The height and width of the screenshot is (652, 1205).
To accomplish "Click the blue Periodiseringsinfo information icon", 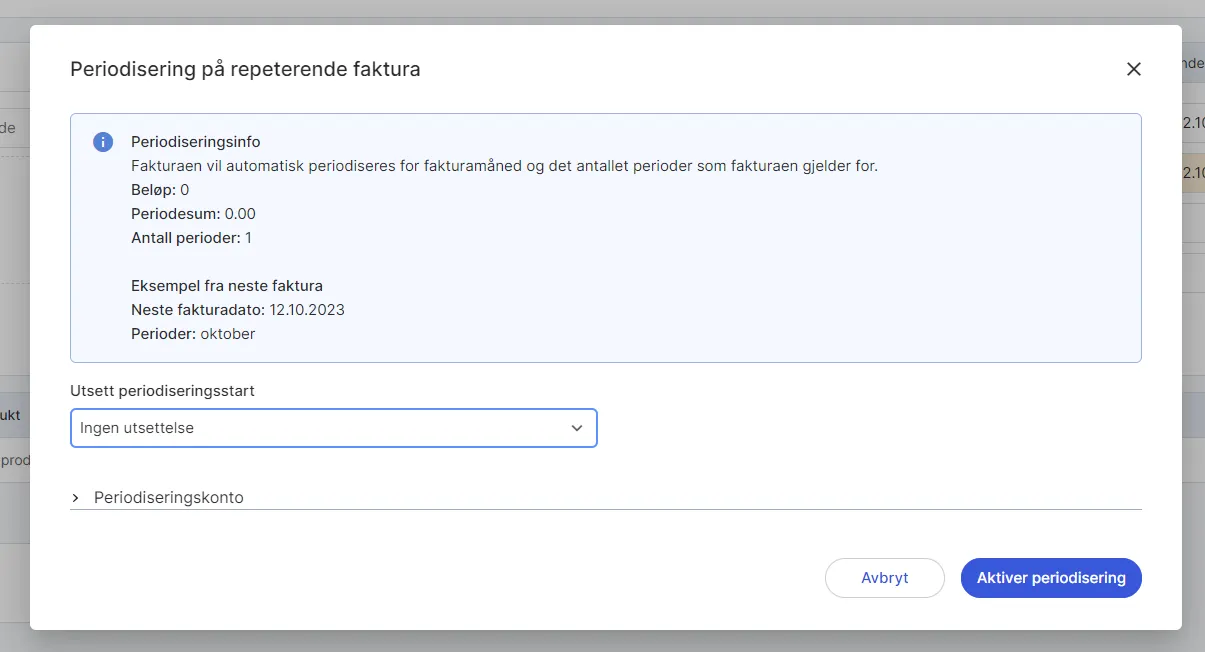I will click(102, 141).
